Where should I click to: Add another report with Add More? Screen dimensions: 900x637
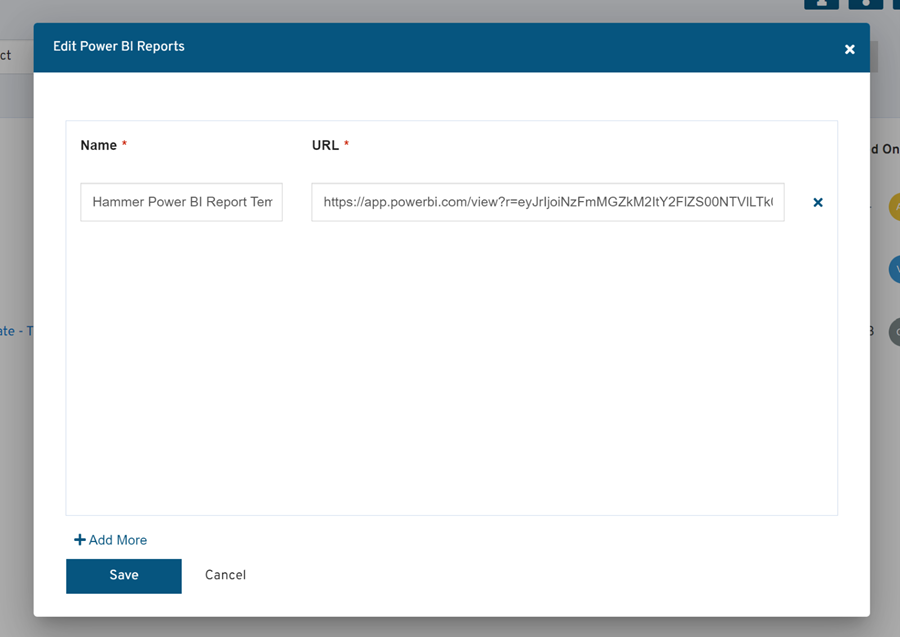(x=110, y=540)
